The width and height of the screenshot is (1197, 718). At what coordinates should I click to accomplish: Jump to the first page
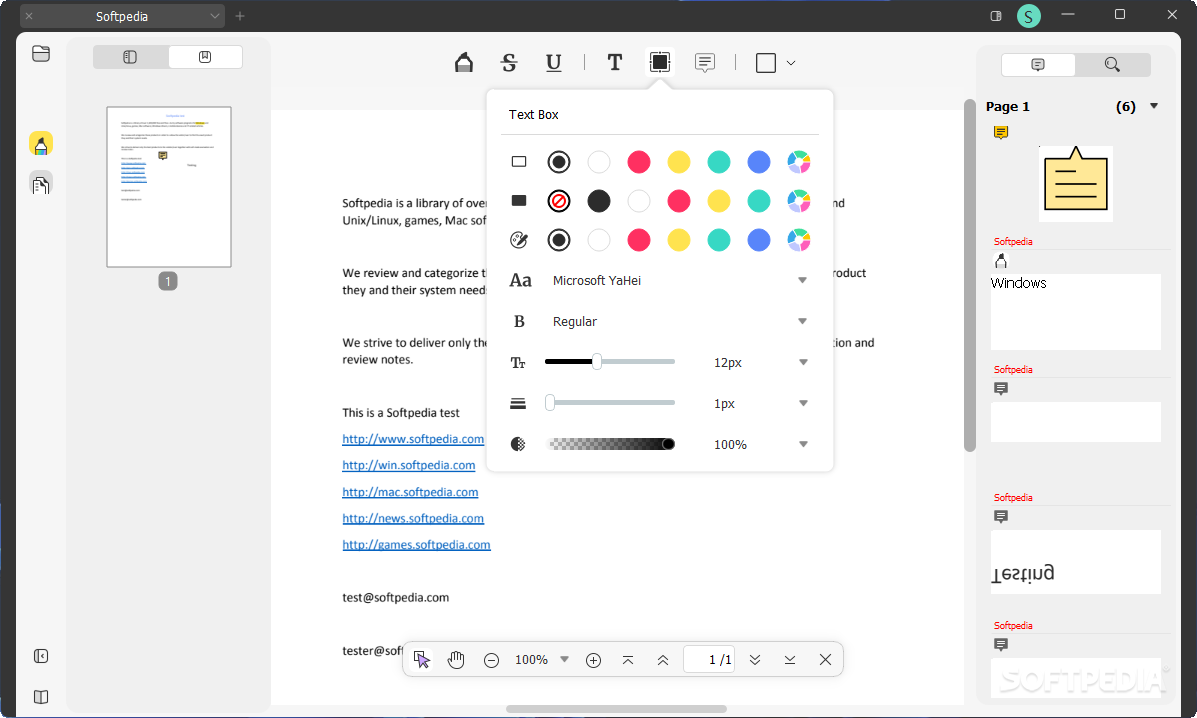click(x=628, y=659)
